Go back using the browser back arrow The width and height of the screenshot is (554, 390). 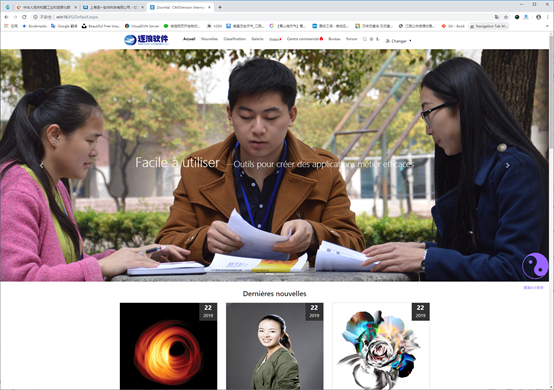6,17
